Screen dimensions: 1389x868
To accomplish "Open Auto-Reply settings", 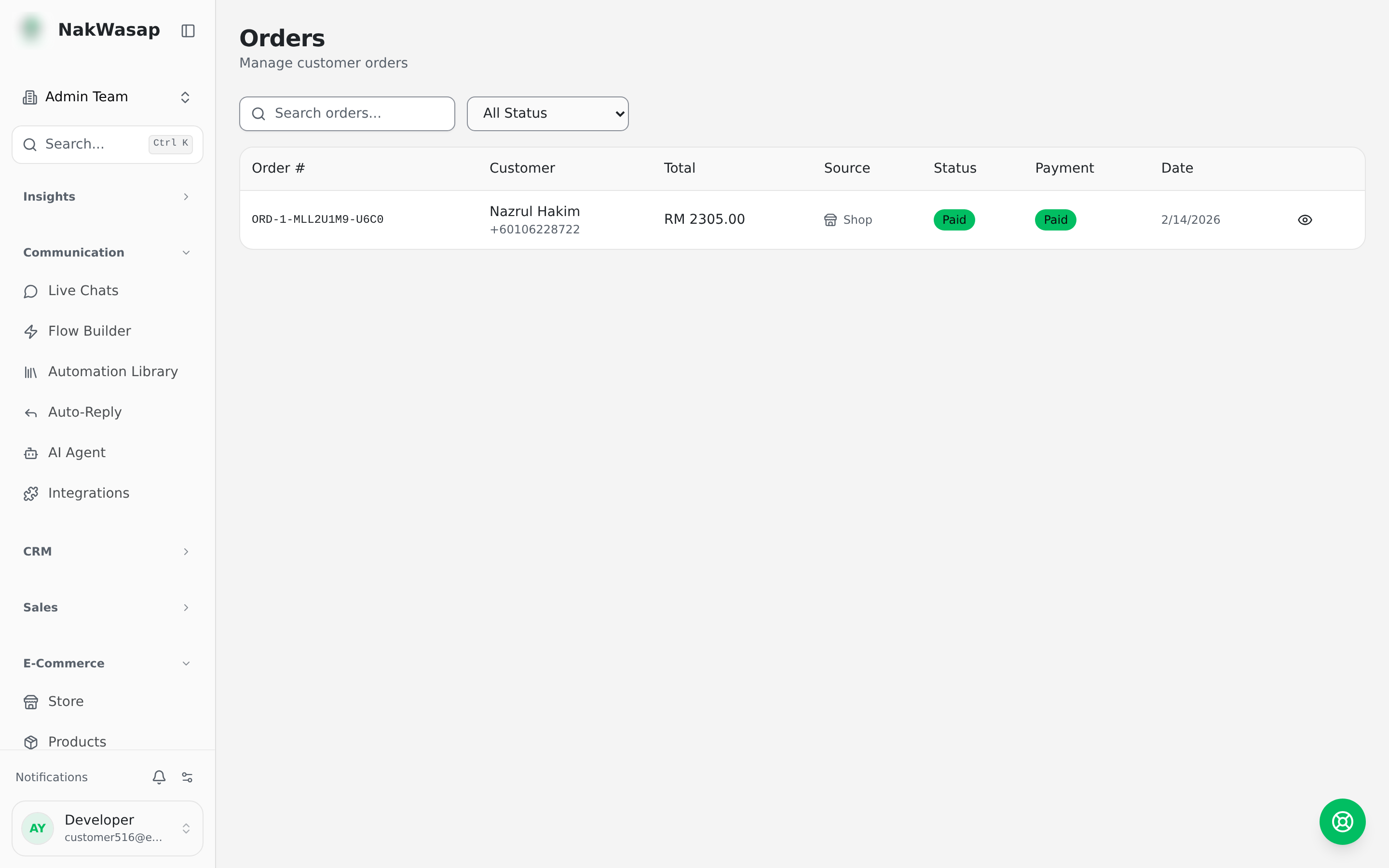I will pyautogui.click(x=108, y=412).
